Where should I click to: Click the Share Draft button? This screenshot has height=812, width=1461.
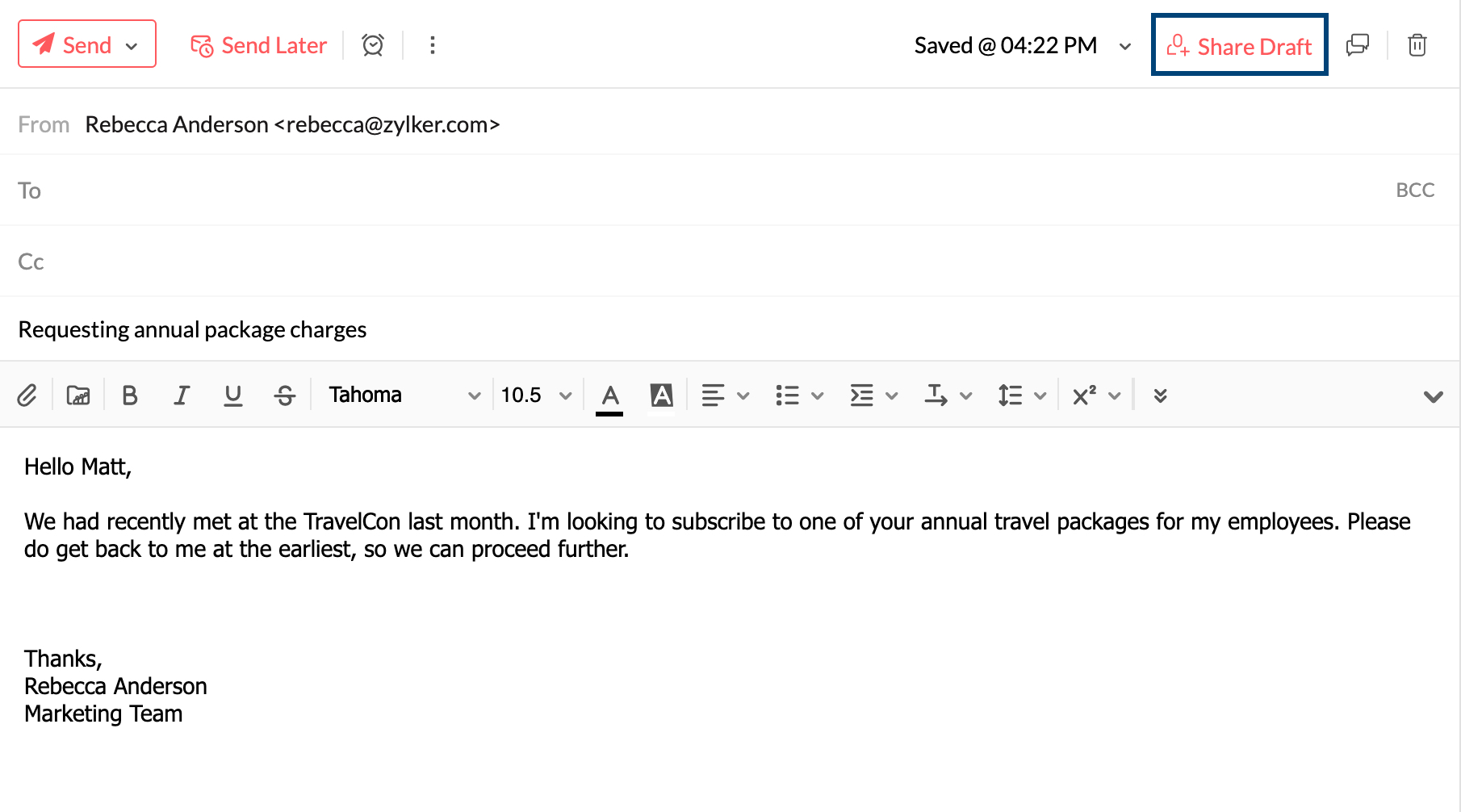click(x=1239, y=45)
